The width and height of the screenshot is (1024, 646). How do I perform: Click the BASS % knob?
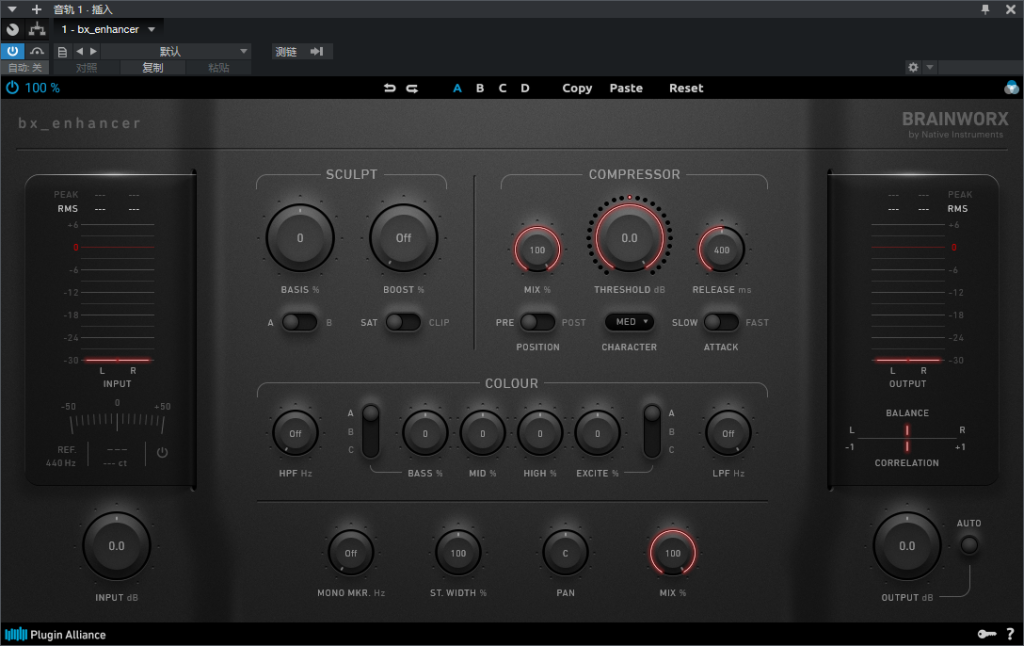tap(425, 433)
